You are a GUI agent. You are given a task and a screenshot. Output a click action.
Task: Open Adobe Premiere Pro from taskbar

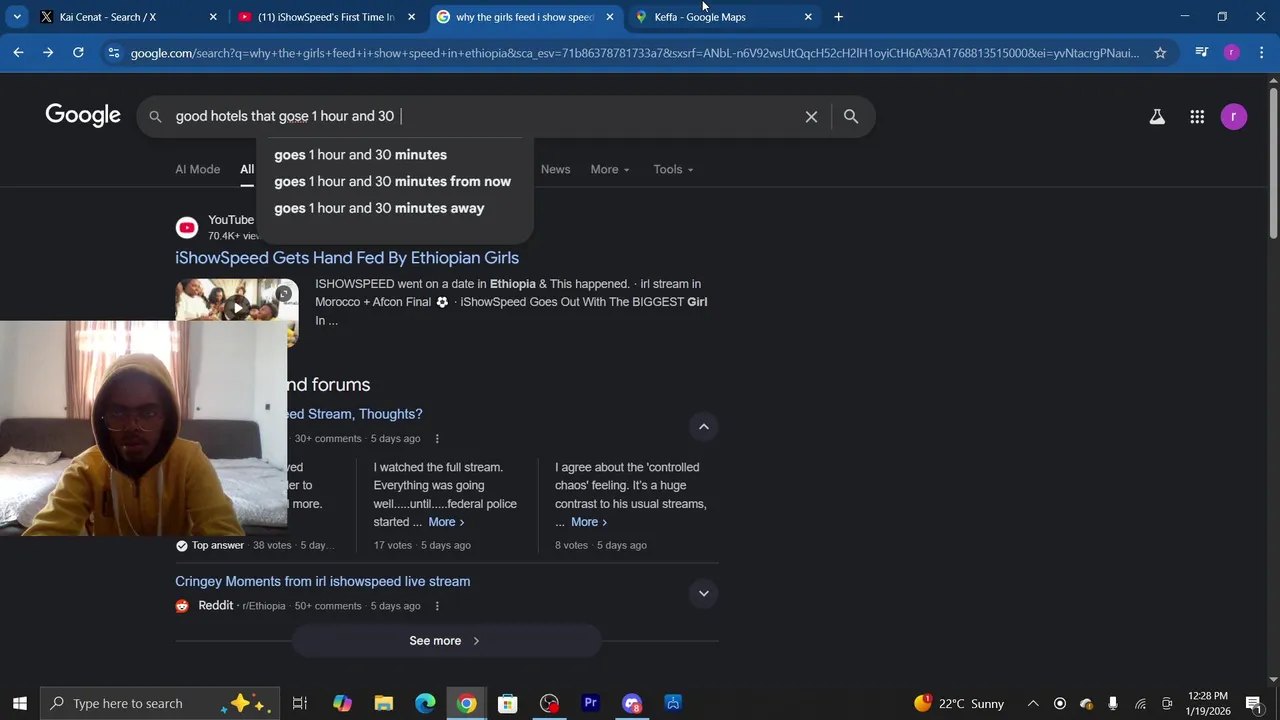coord(591,703)
